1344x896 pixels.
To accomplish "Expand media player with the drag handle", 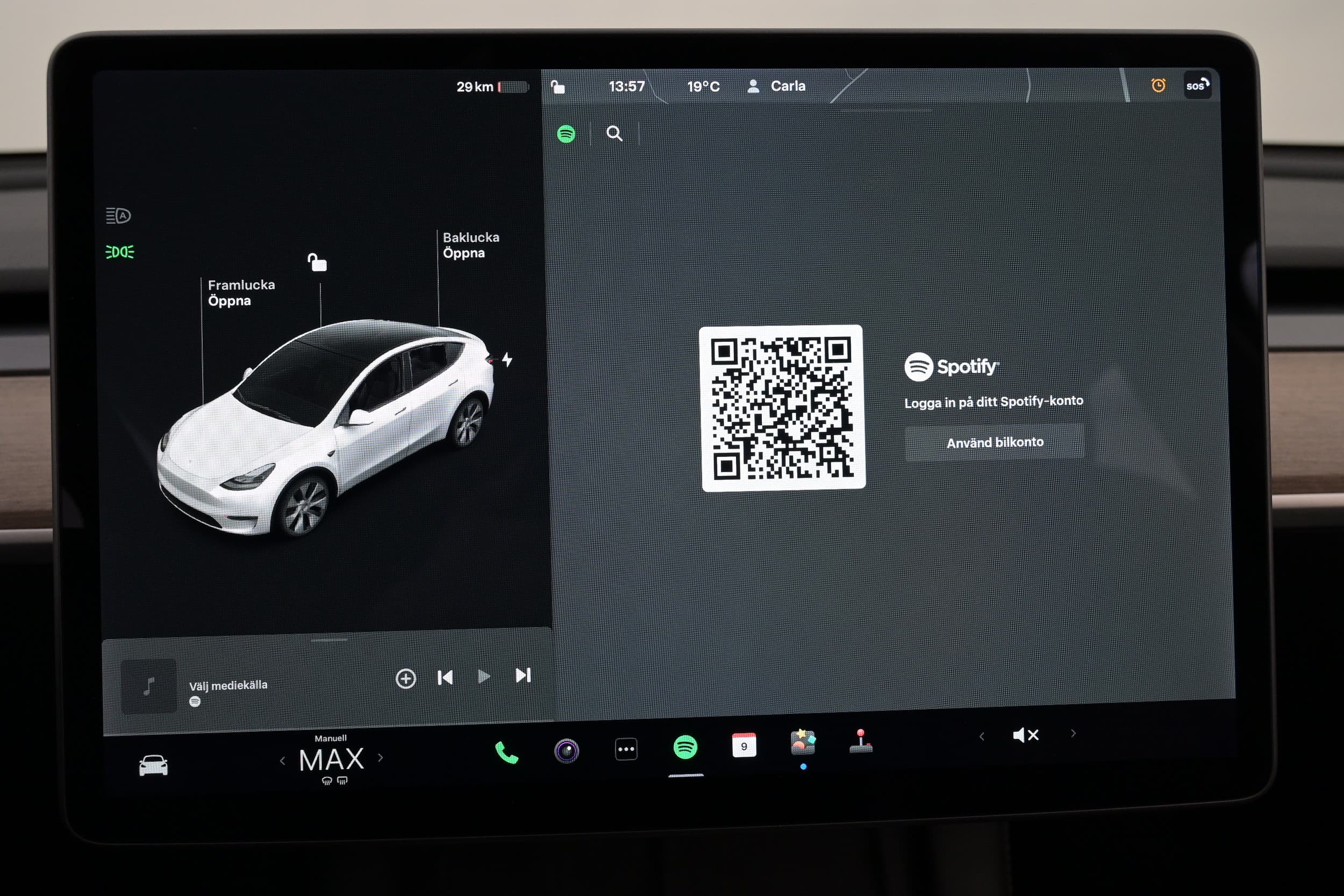I will click(x=329, y=640).
